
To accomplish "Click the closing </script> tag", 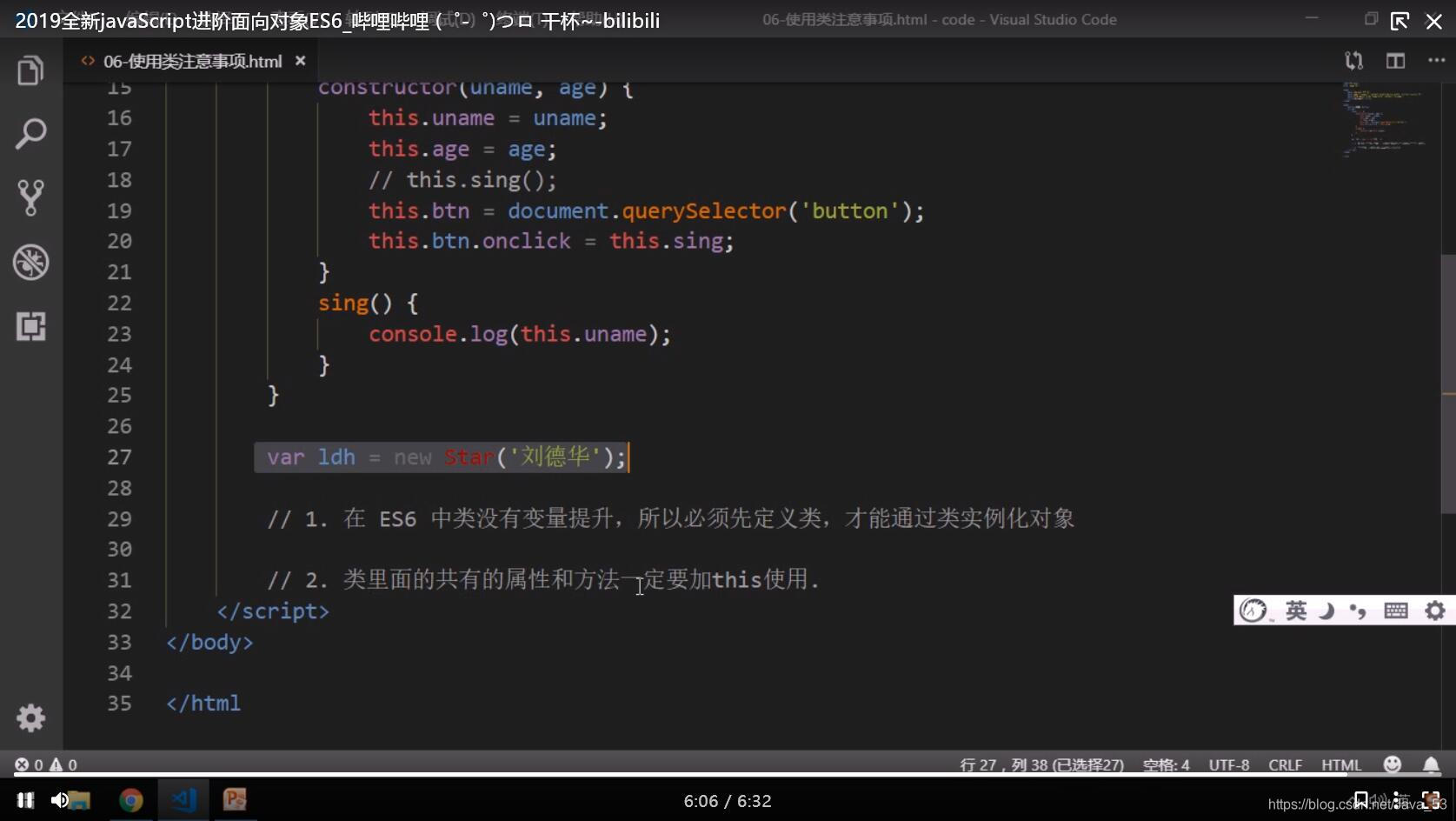I will pos(273,611).
